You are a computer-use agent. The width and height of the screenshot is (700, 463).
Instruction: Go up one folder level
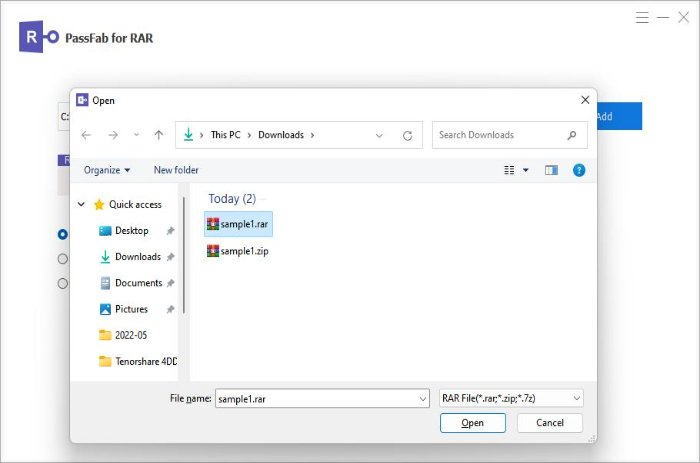pos(158,135)
